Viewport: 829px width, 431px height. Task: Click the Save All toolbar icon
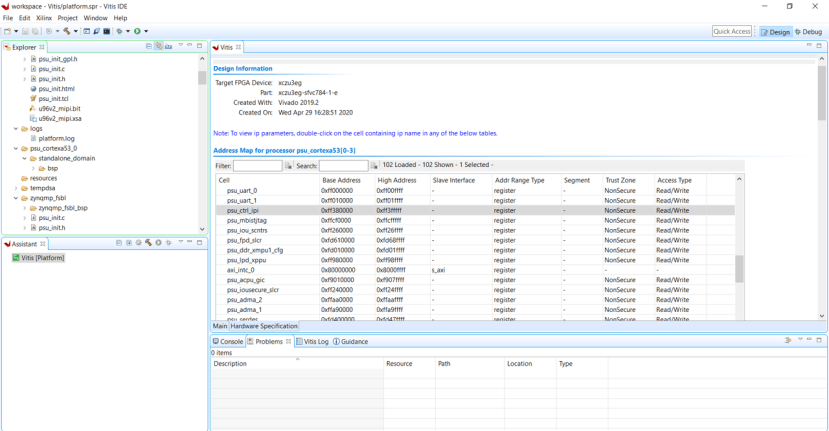(x=35, y=31)
